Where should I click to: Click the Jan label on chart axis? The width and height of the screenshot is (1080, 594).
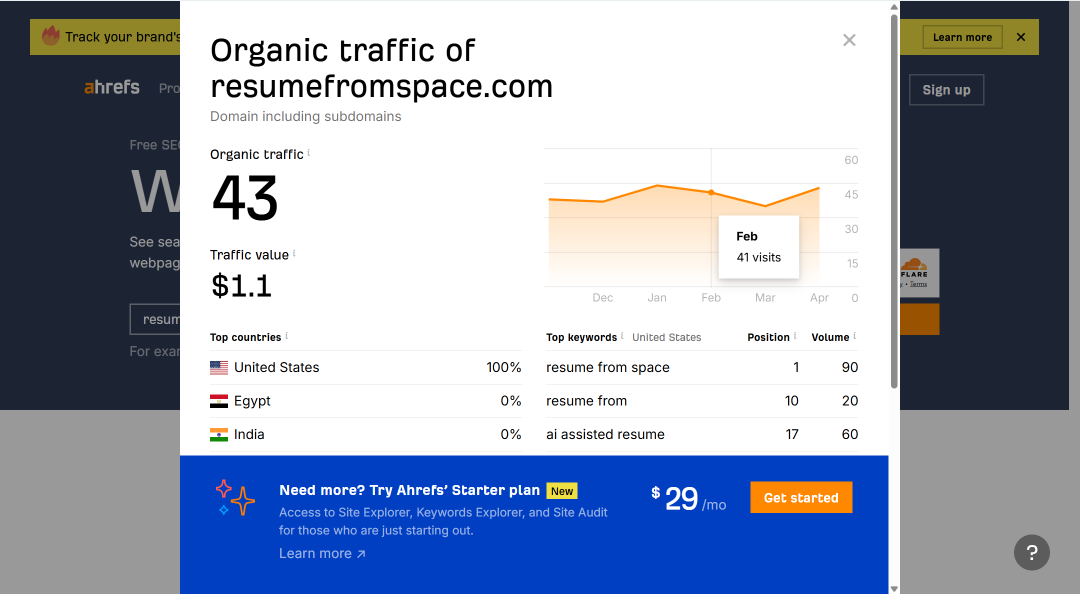(x=657, y=298)
